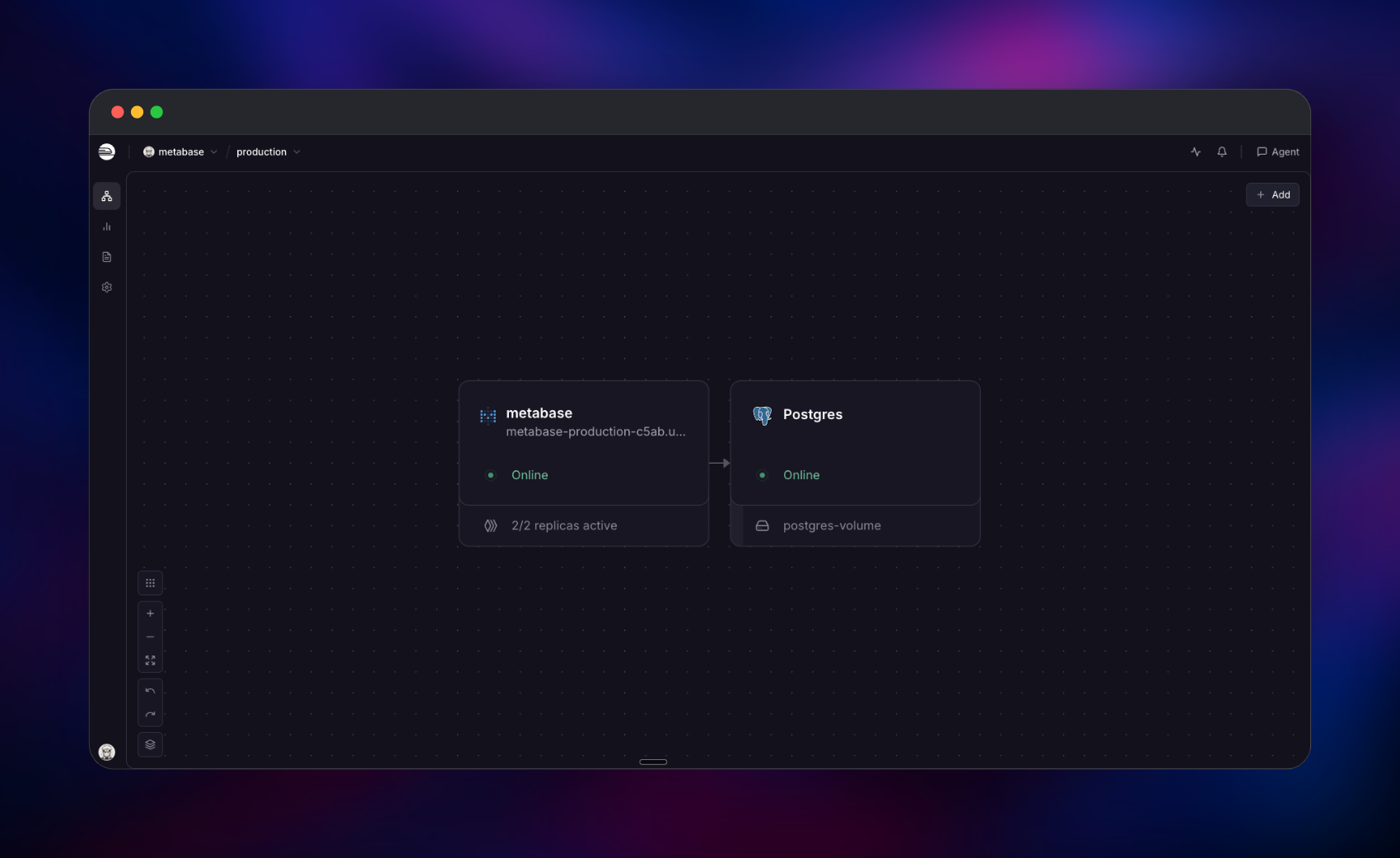Maximize the window with green button
Viewport: 1400px width, 858px height.
(x=156, y=112)
